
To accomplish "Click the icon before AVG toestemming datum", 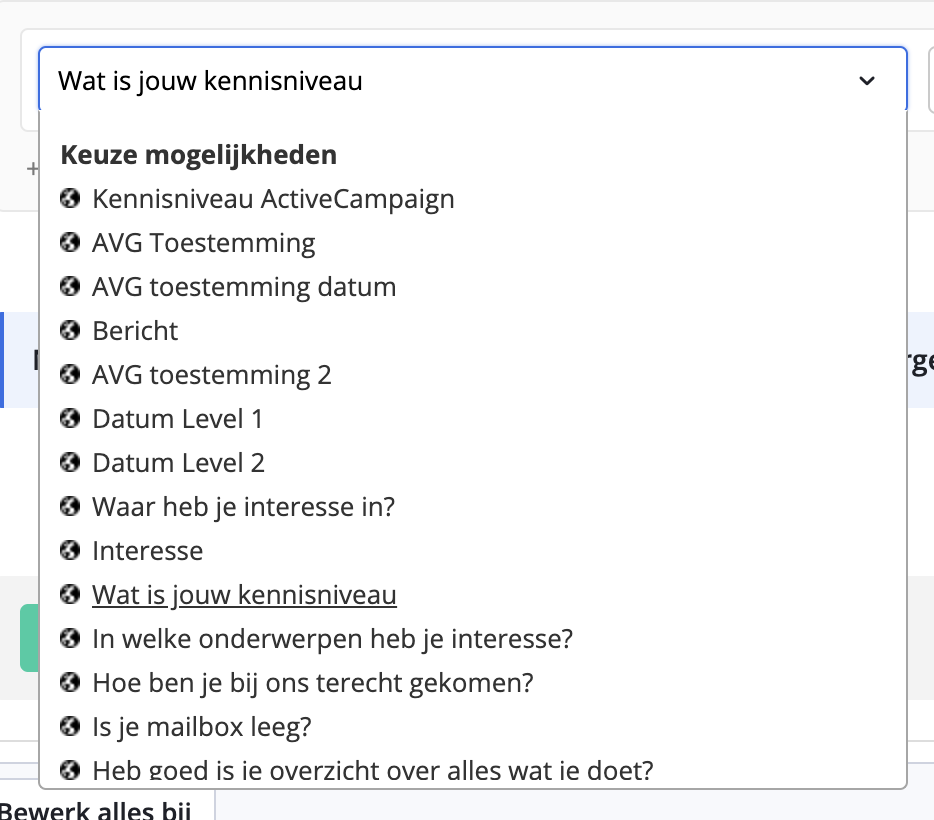I will (70, 286).
